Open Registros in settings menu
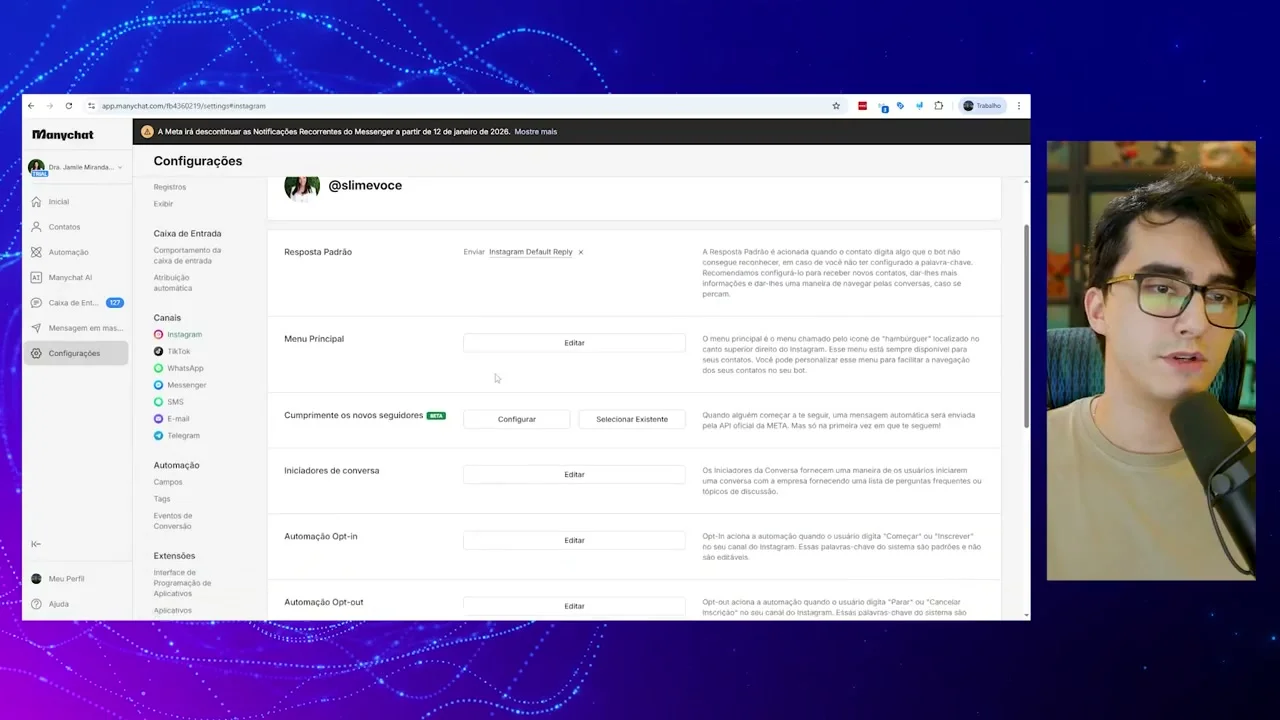Image resolution: width=1280 pixels, height=720 pixels. pos(170,187)
